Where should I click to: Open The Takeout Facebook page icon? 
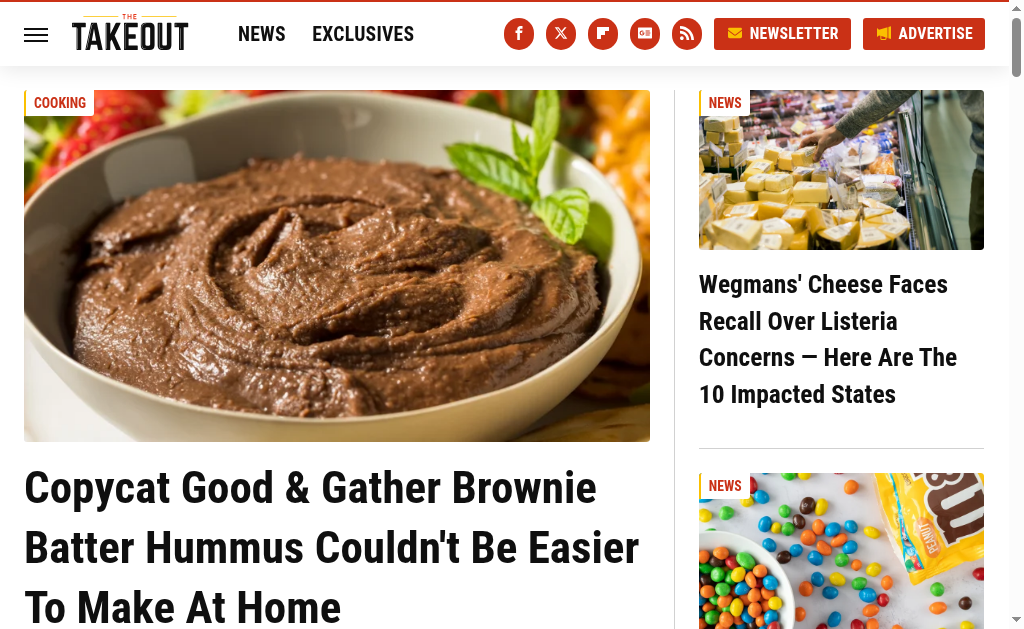click(x=519, y=34)
